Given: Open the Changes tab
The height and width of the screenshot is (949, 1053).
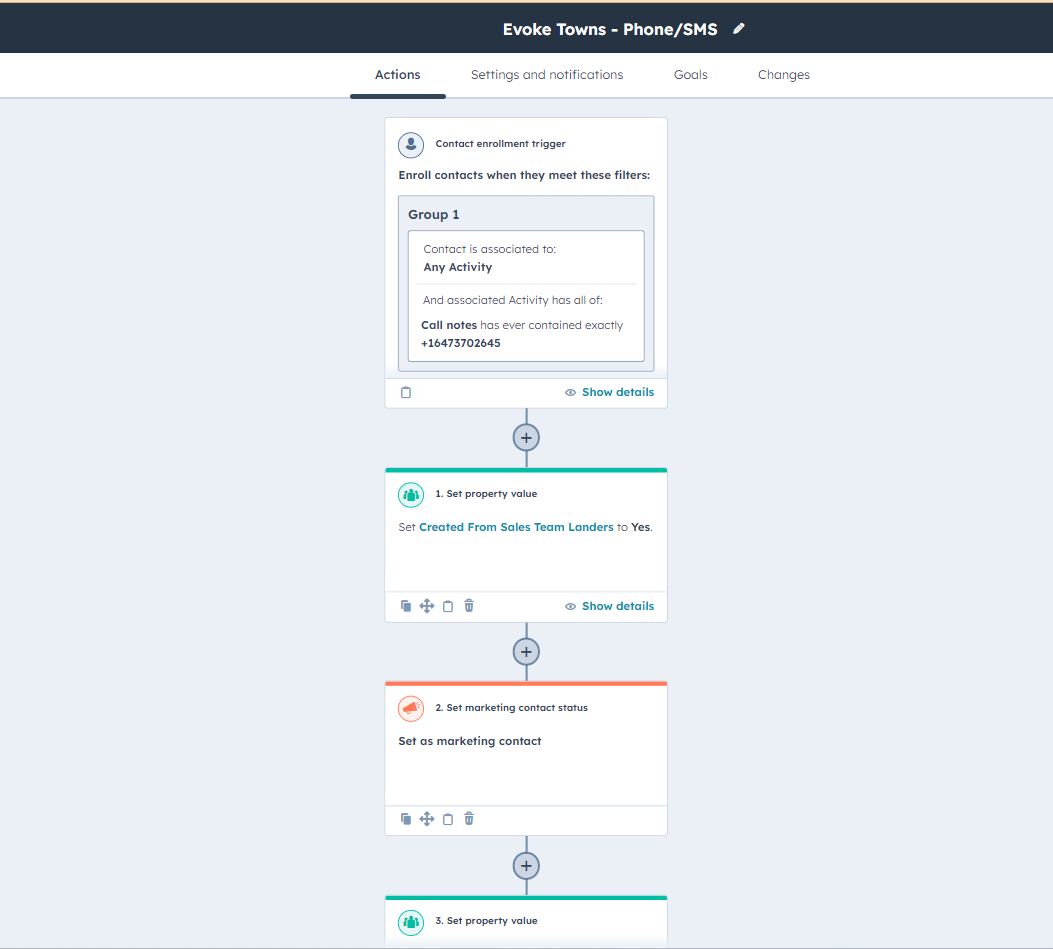Looking at the screenshot, I should coord(784,75).
